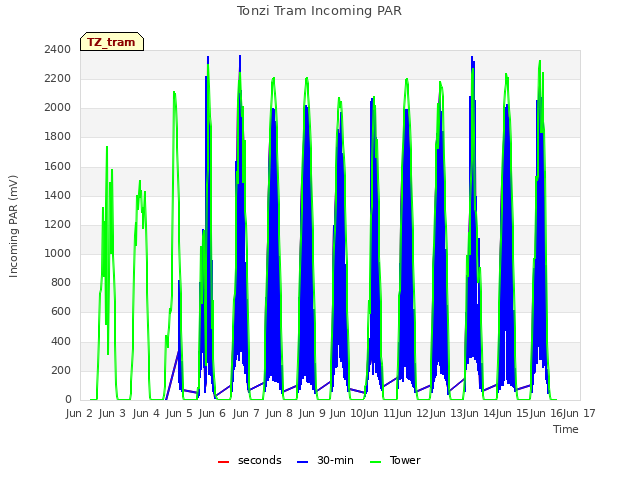Click the 1600 y-axis tick value
Screen dimensions: 640x480
(58, 167)
